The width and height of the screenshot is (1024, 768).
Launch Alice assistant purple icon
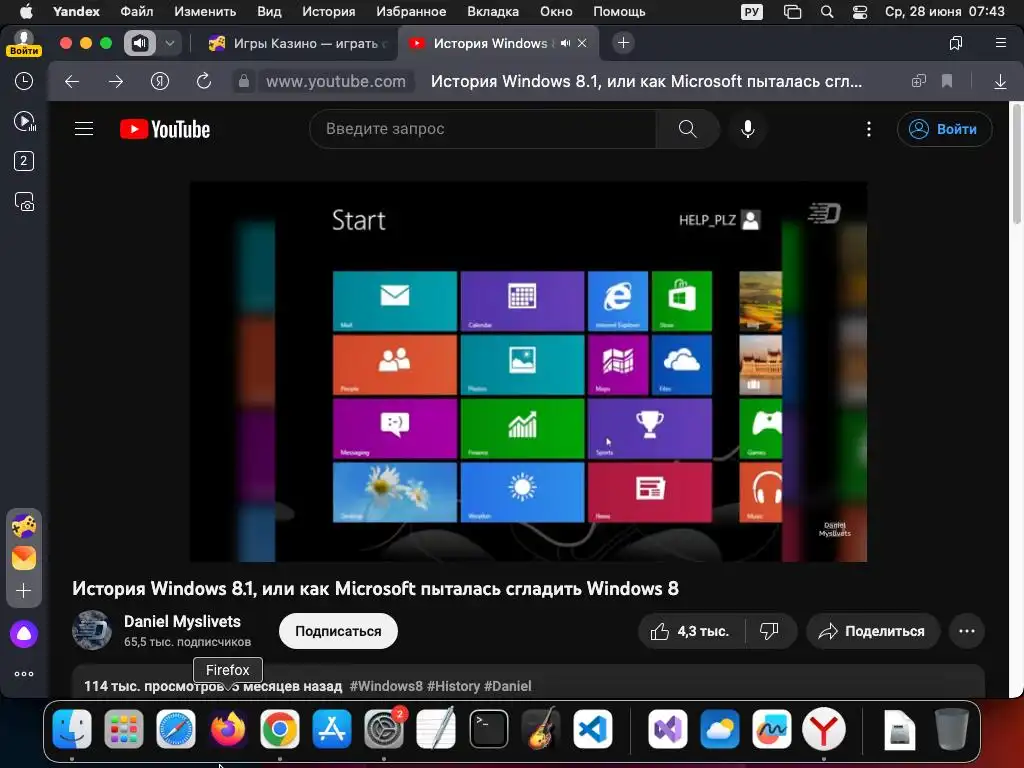pos(24,633)
